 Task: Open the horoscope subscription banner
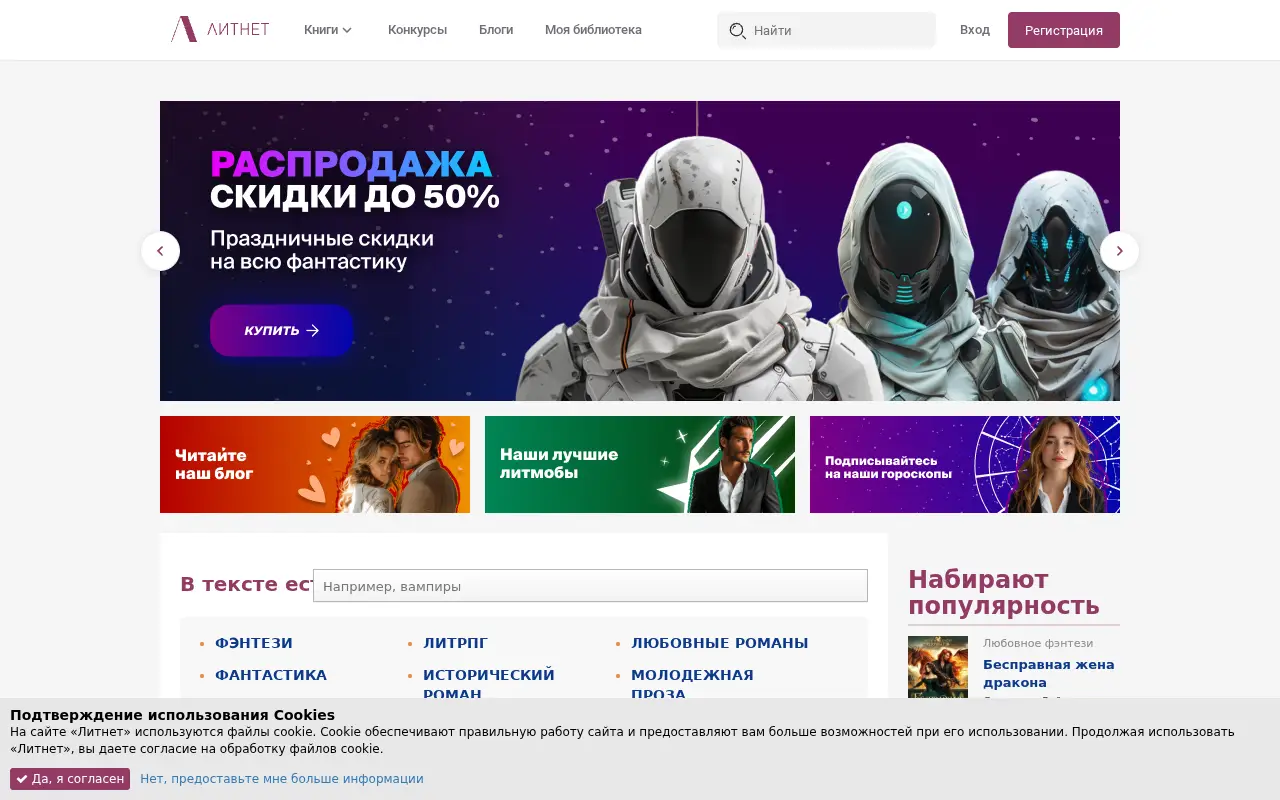965,464
